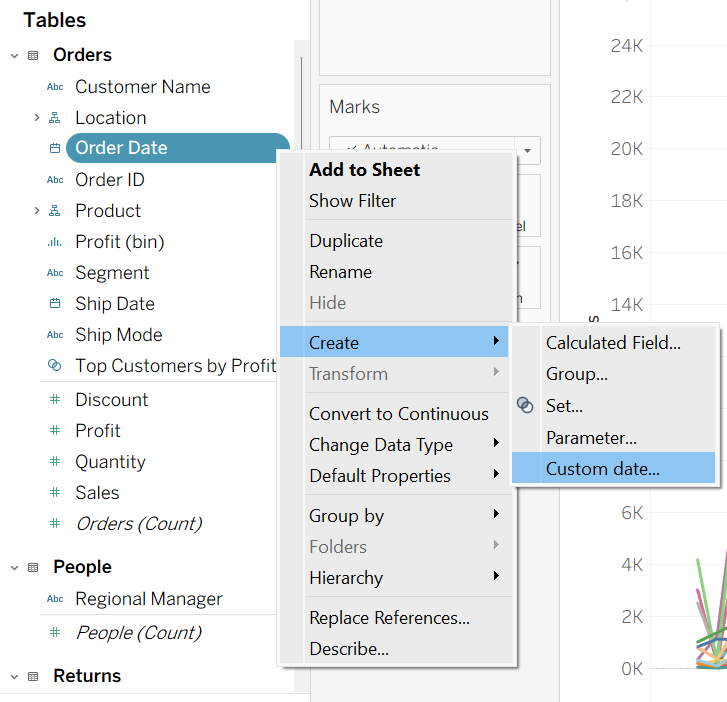Click the set icon beside Top Customers by Profit
Image resolution: width=727 pixels, height=702 pixels.
(55, 366)
